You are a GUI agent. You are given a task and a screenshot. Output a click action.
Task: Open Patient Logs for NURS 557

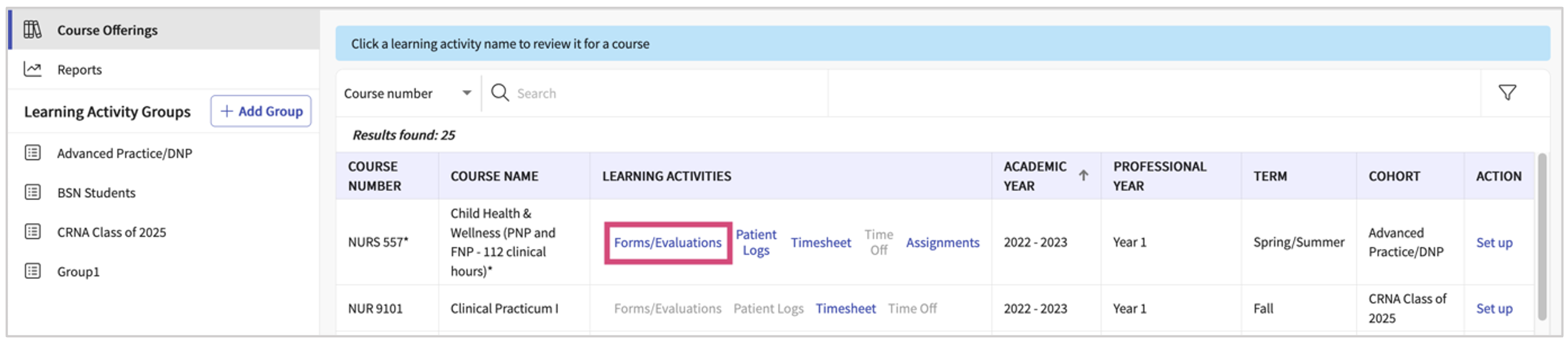coord(755,243)
